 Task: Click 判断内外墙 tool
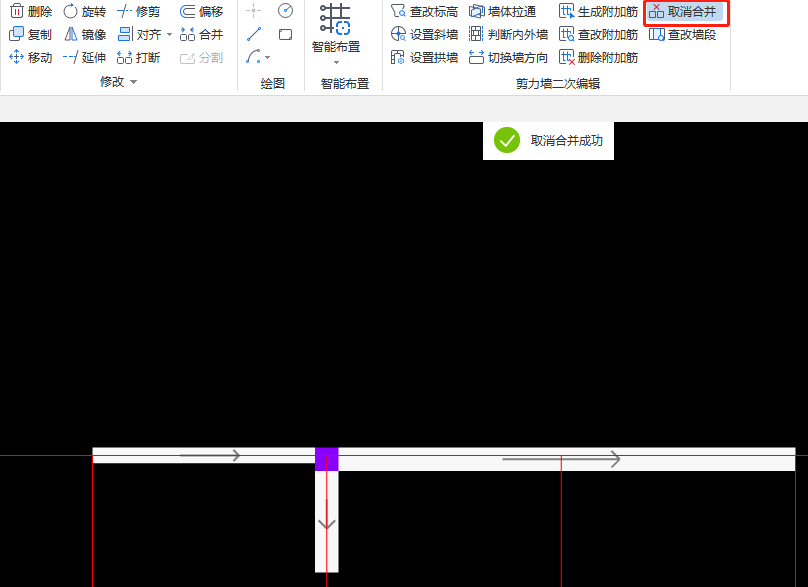(508, 35)
